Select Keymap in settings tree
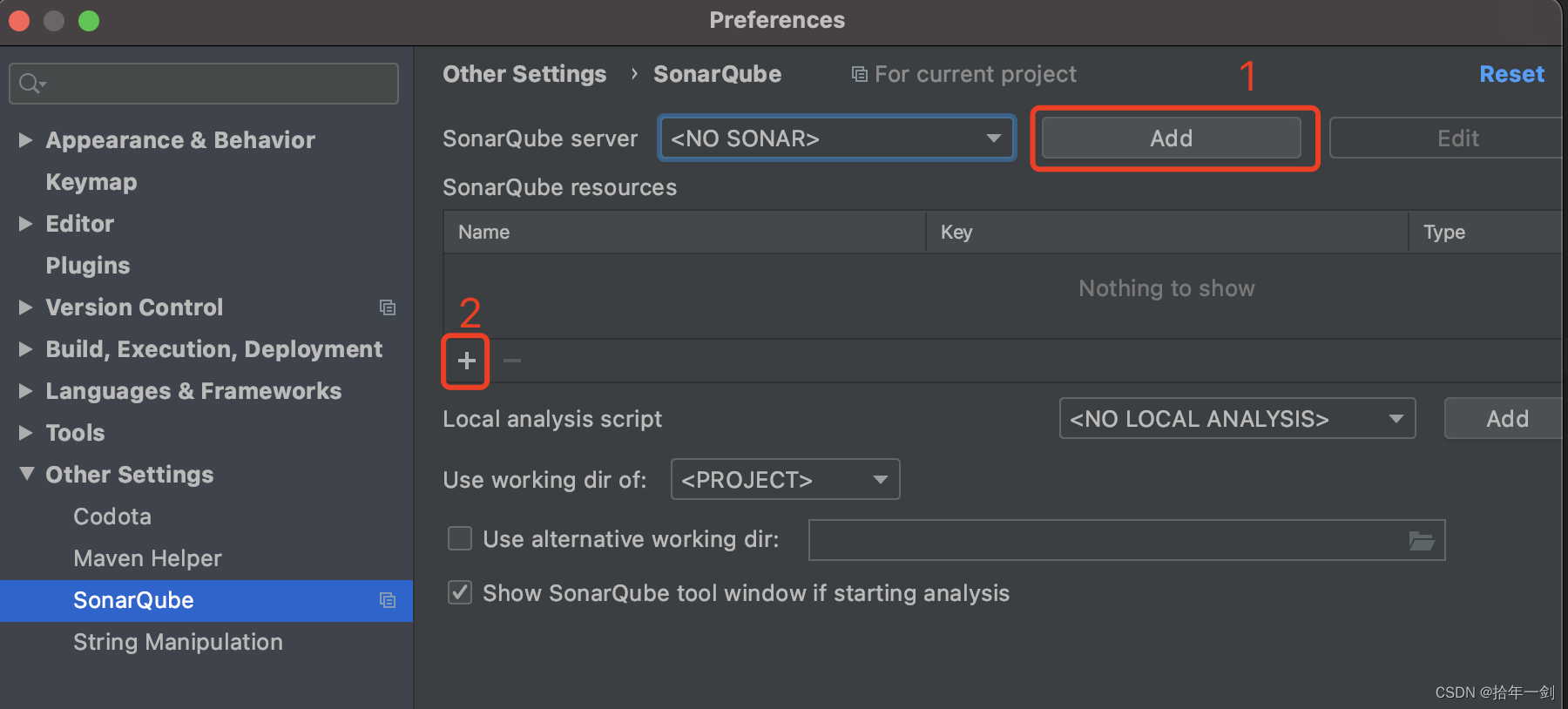 pos(91,182)
